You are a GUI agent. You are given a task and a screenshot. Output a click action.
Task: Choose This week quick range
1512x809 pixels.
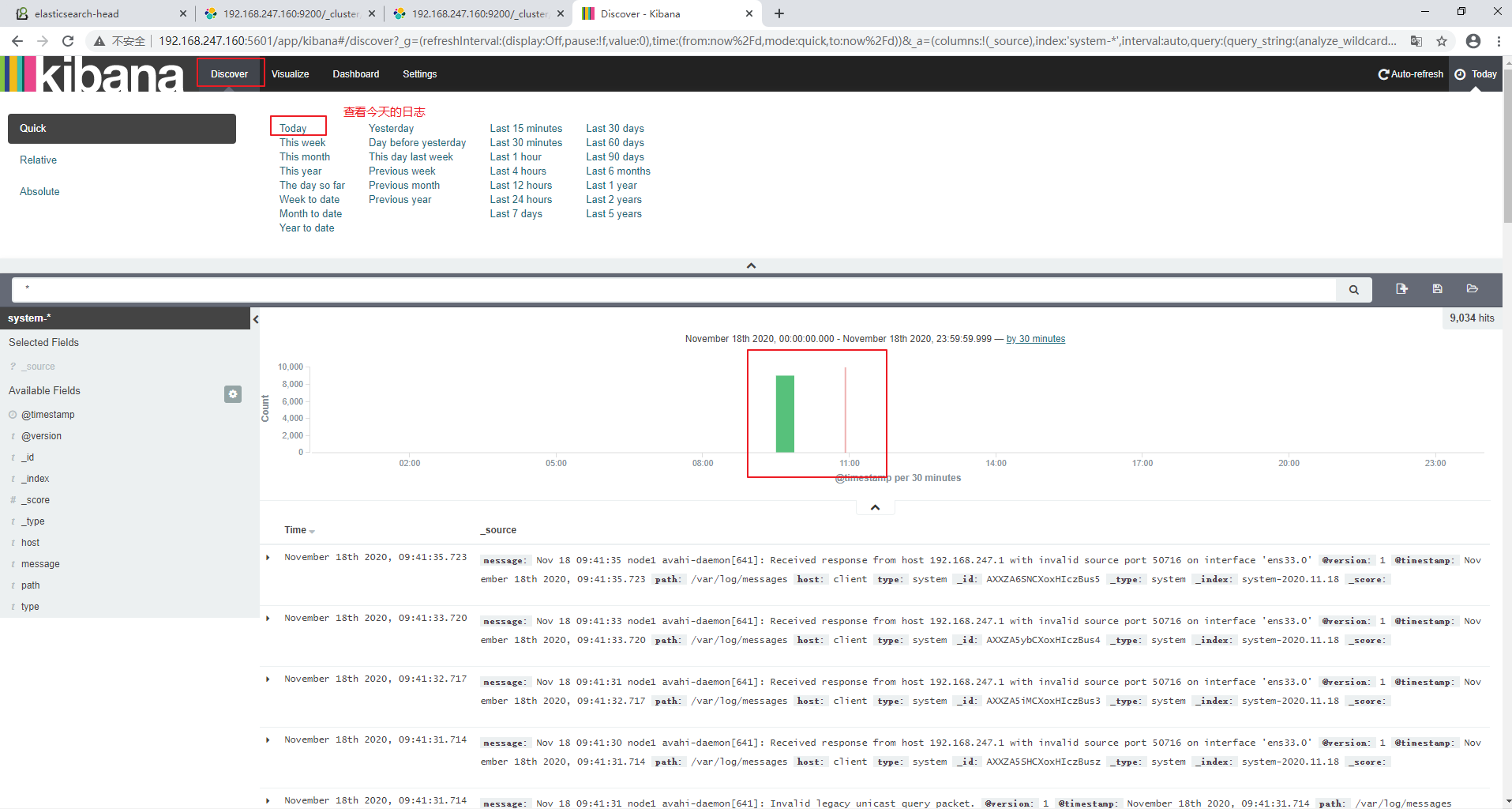coord(302,143)
